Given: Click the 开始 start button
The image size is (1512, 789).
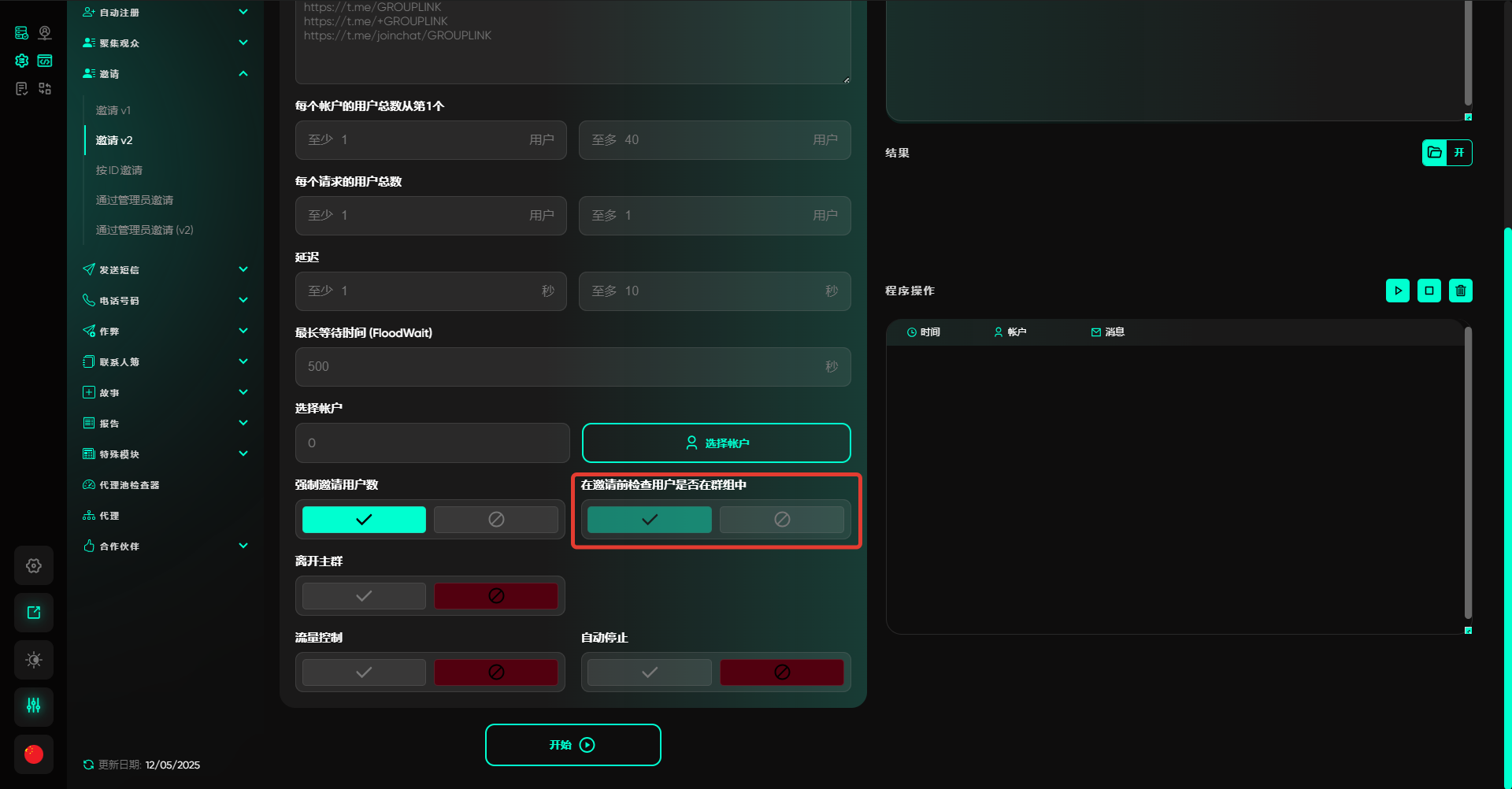Looking at the screenshot, I should [x=573, y=745].
